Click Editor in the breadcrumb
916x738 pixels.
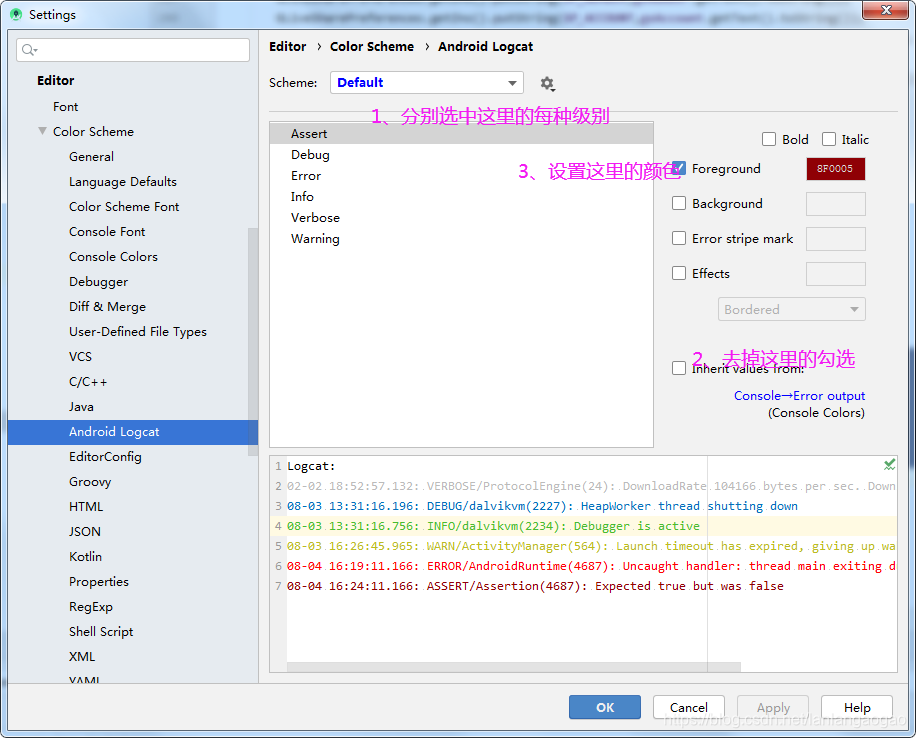click(x=287, y=46)
